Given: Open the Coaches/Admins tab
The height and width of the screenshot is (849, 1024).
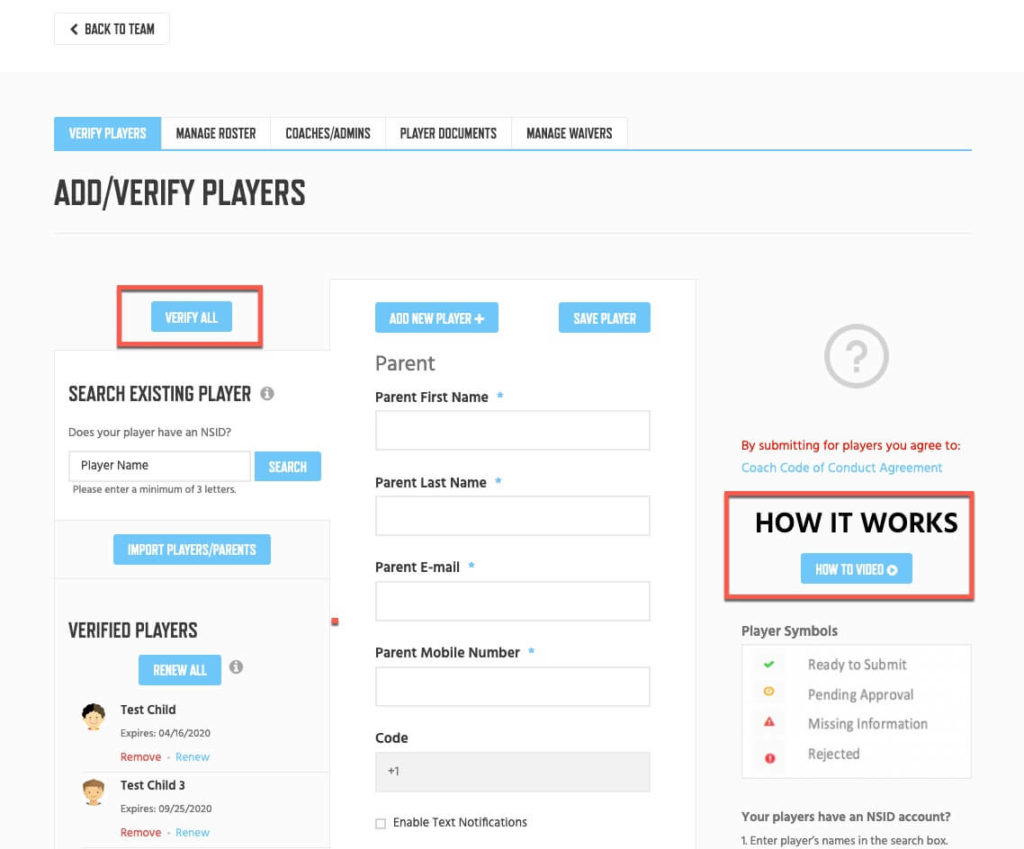Looking at the screenshot, I should 328,134.
